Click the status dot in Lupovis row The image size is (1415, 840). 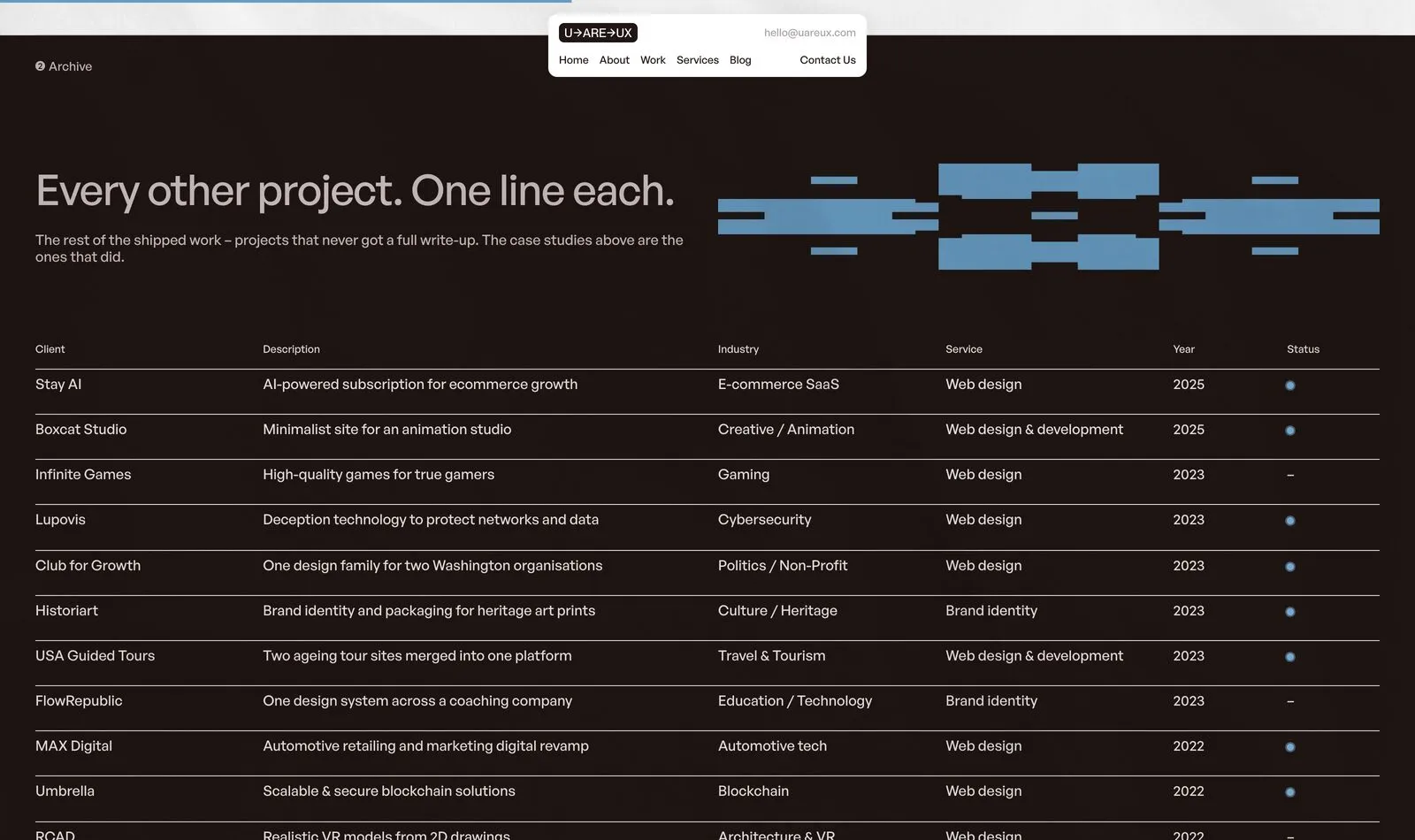[1290, 521]
